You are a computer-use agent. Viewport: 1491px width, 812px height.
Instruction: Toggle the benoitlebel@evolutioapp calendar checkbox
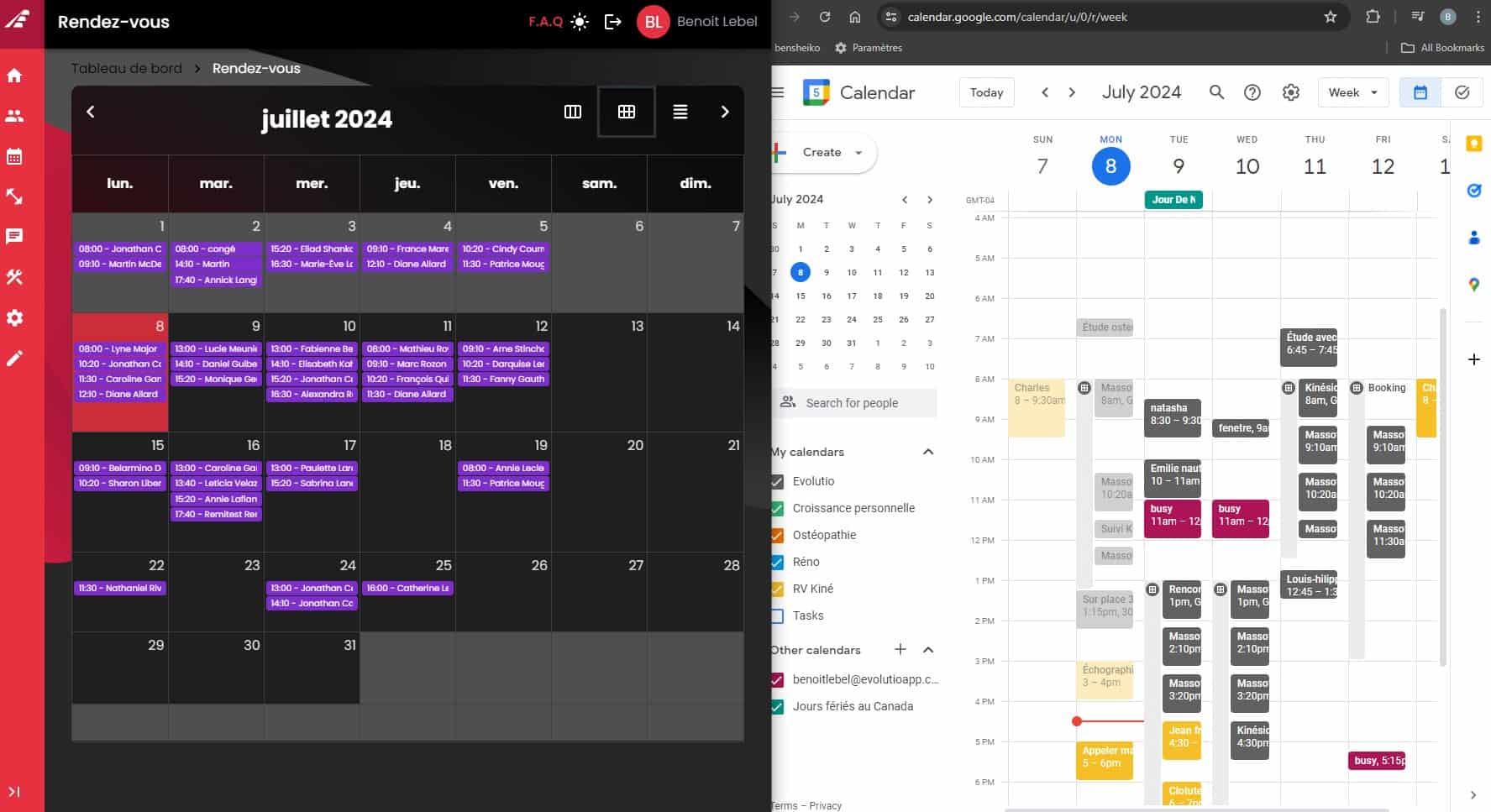tap(777, 679)
